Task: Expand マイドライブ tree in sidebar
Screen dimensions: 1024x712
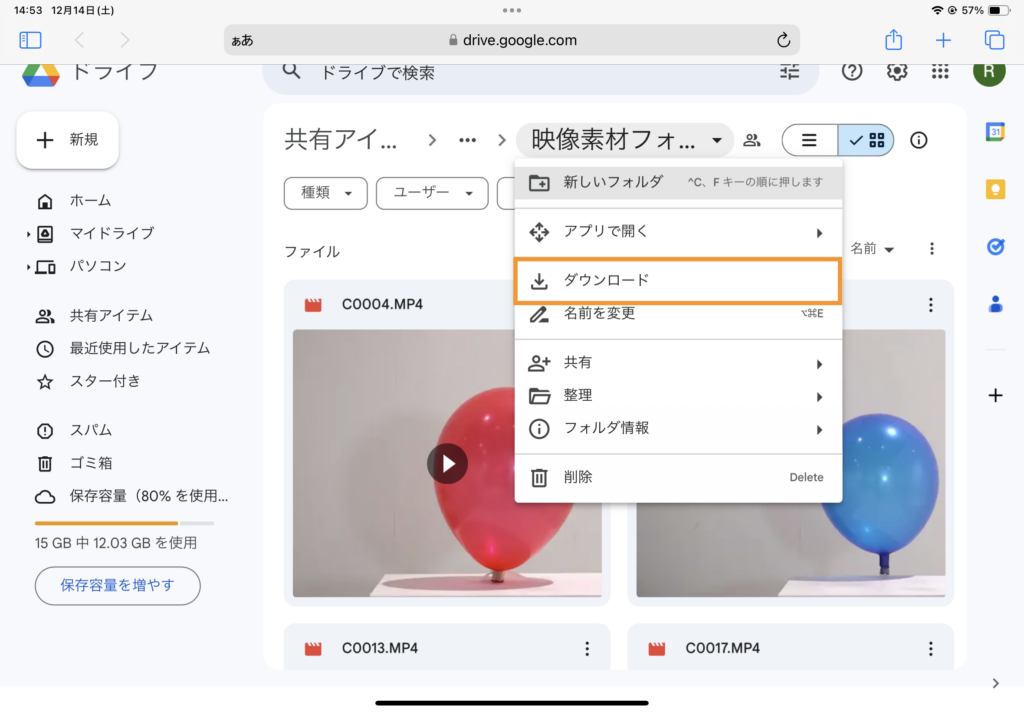Action: click(x=28, y=234)
